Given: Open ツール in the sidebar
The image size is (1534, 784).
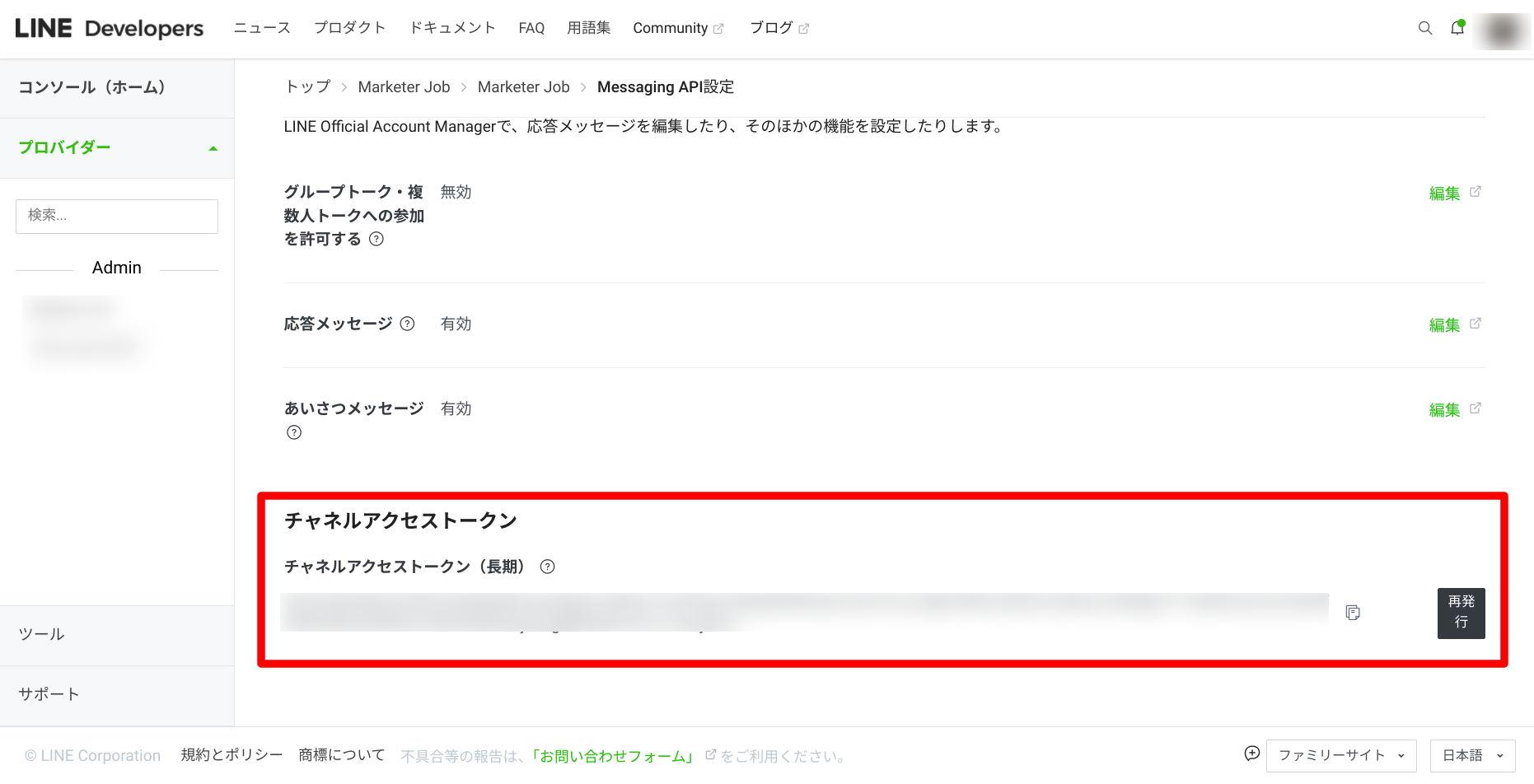Looking at the screenshot, I should click(x=117, y=635).
